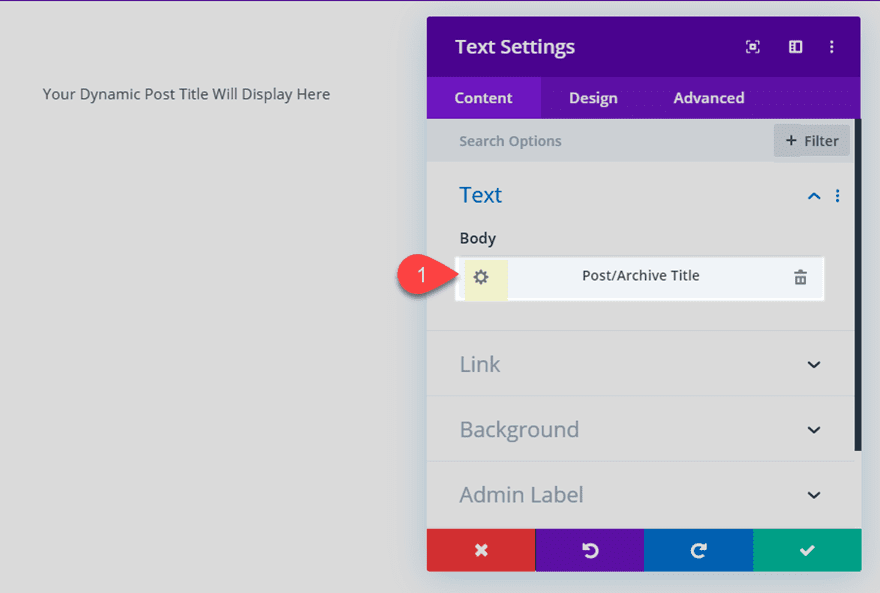Viewport: 880px width, 593px height.
Task: Open the Text section options menu
Action: pyautogui.click(x=838, y=196)
